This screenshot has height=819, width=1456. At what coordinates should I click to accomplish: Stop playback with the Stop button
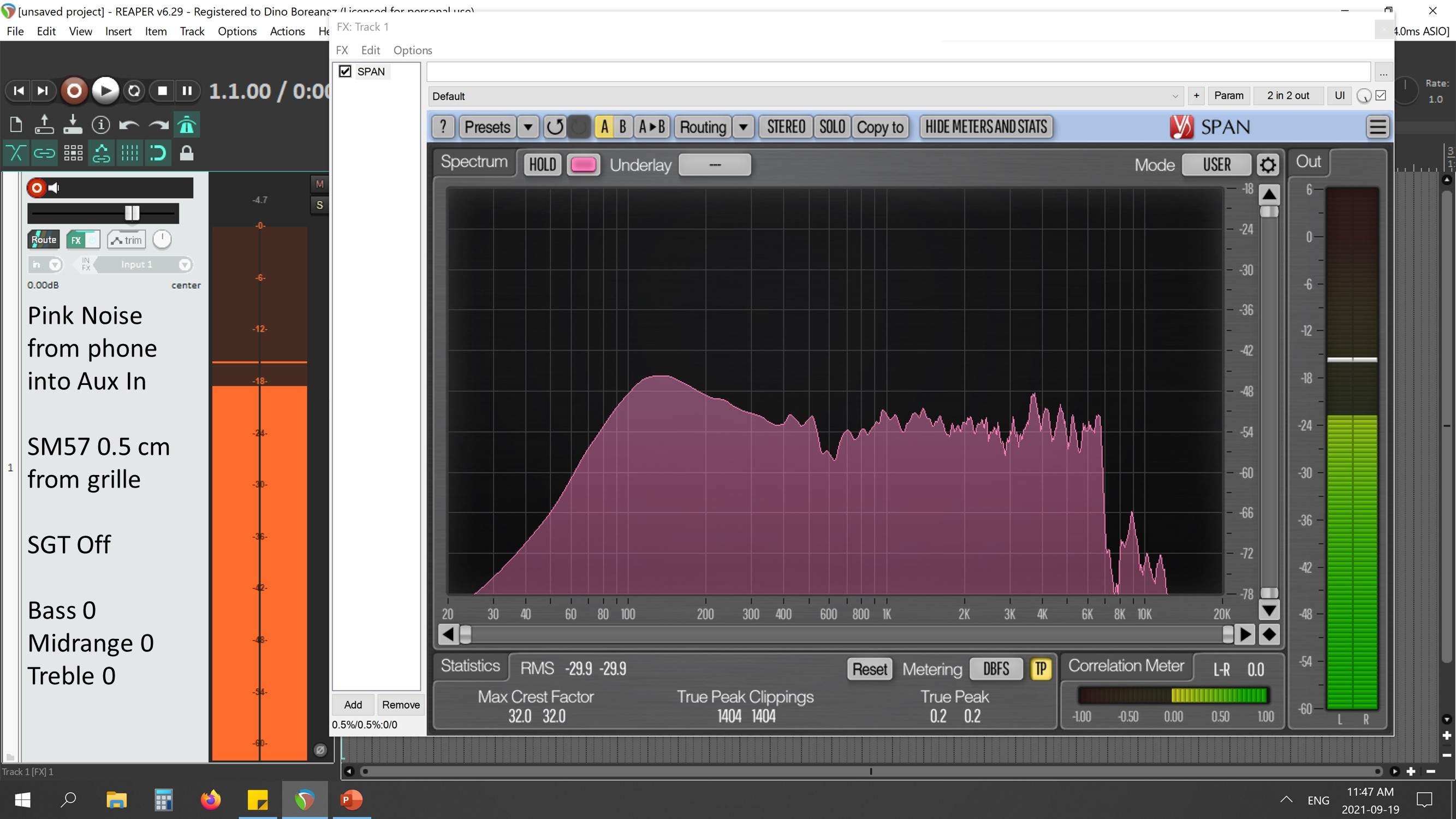(162, 91)
